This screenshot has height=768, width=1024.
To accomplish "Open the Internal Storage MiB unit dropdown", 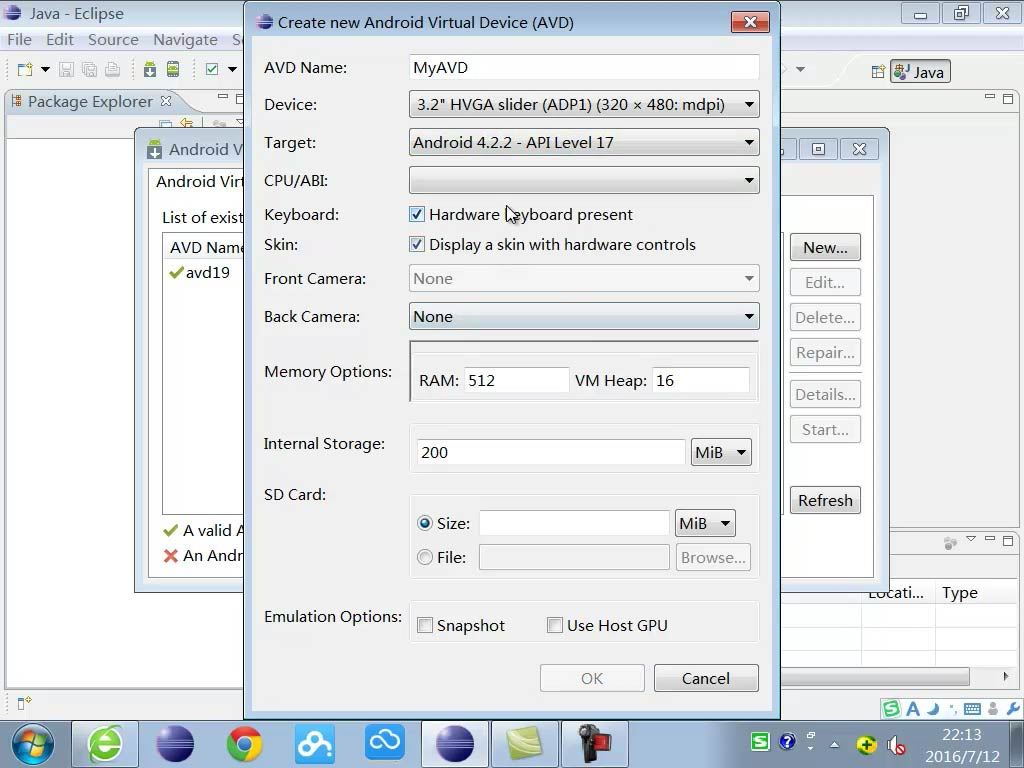I will [x=721, y=452].
